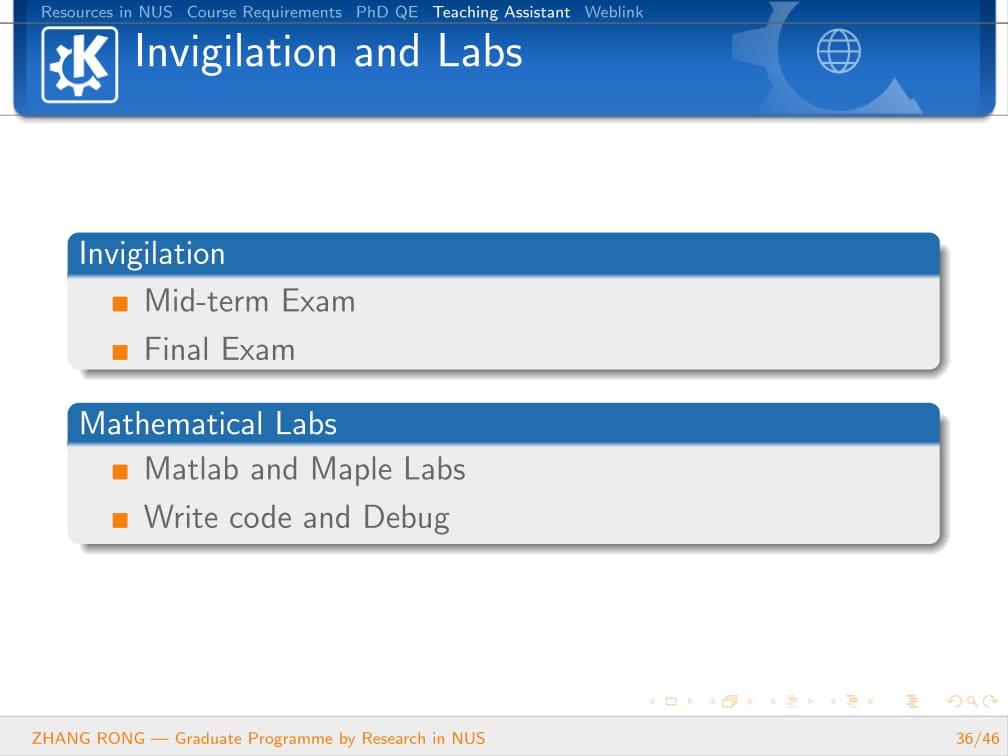Click the subsection navigation lines icon
Viewport: 1008px width, 756px height.
(792, 701)
